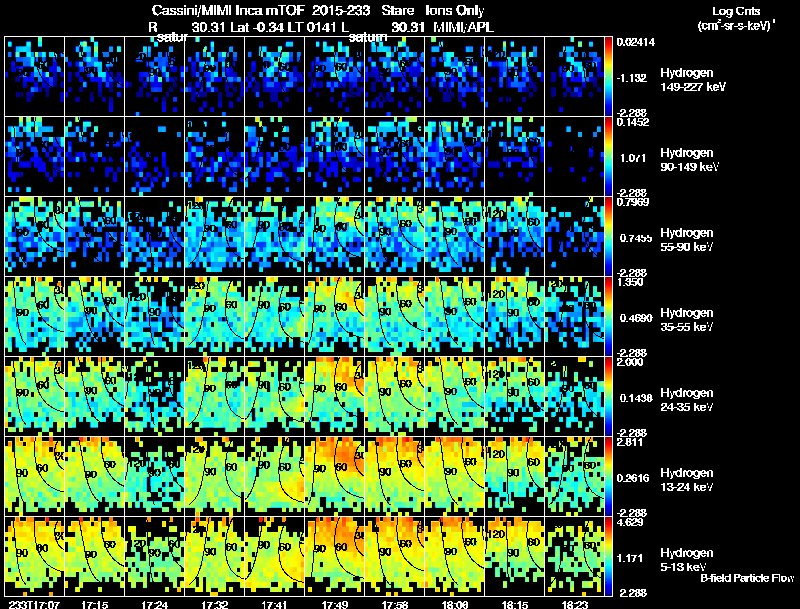Click the 'Ions Only' header text

pos(454,10)
